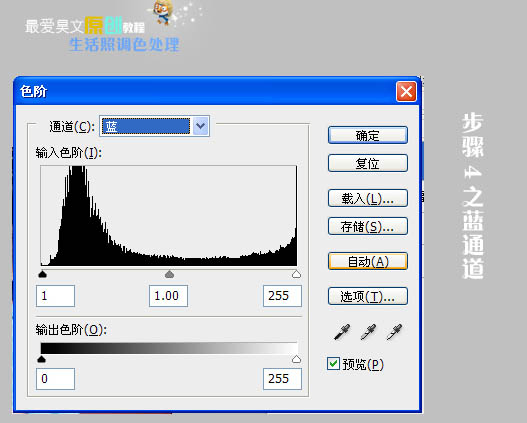
Task: Open the 通道 channel dropdown arrow
Action: pos(201,126)
